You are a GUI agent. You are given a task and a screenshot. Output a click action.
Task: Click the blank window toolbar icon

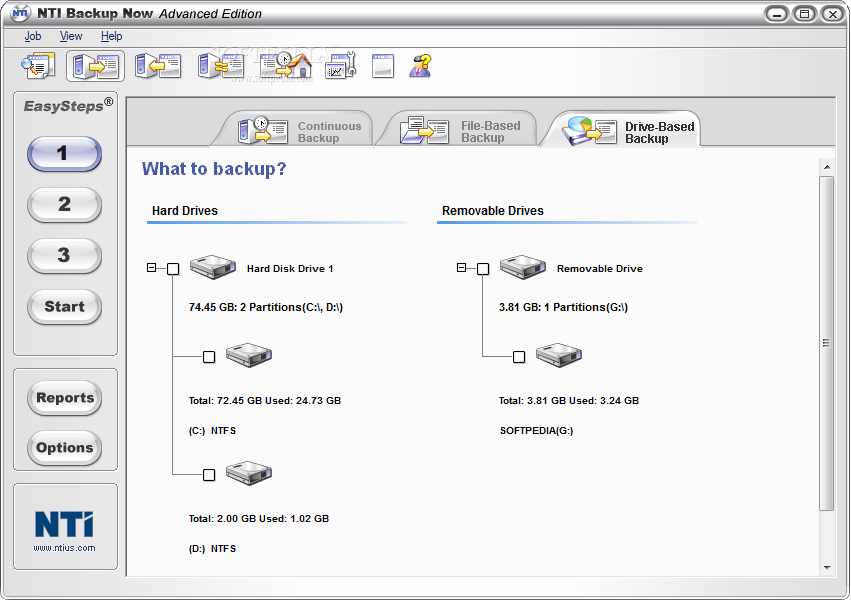coord(383,66)
